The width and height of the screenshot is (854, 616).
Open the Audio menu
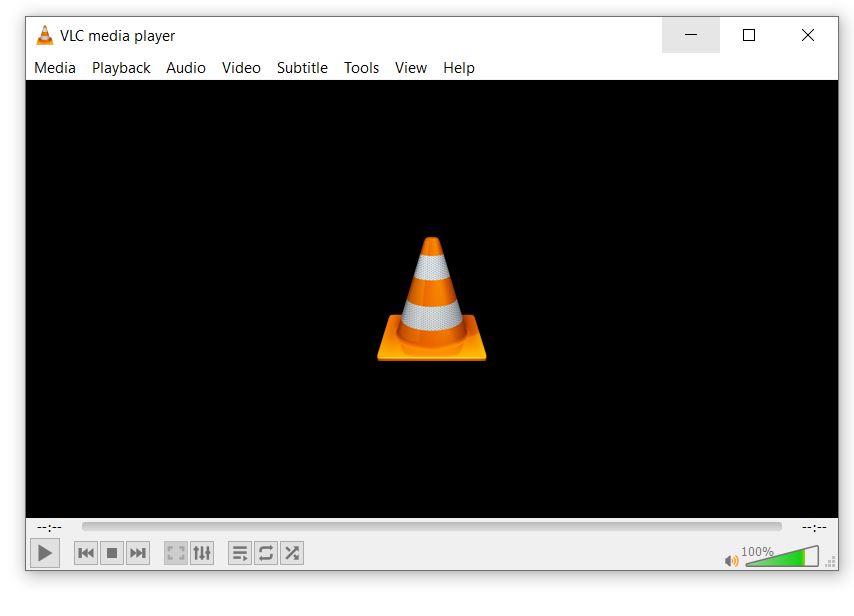point(186,68)
